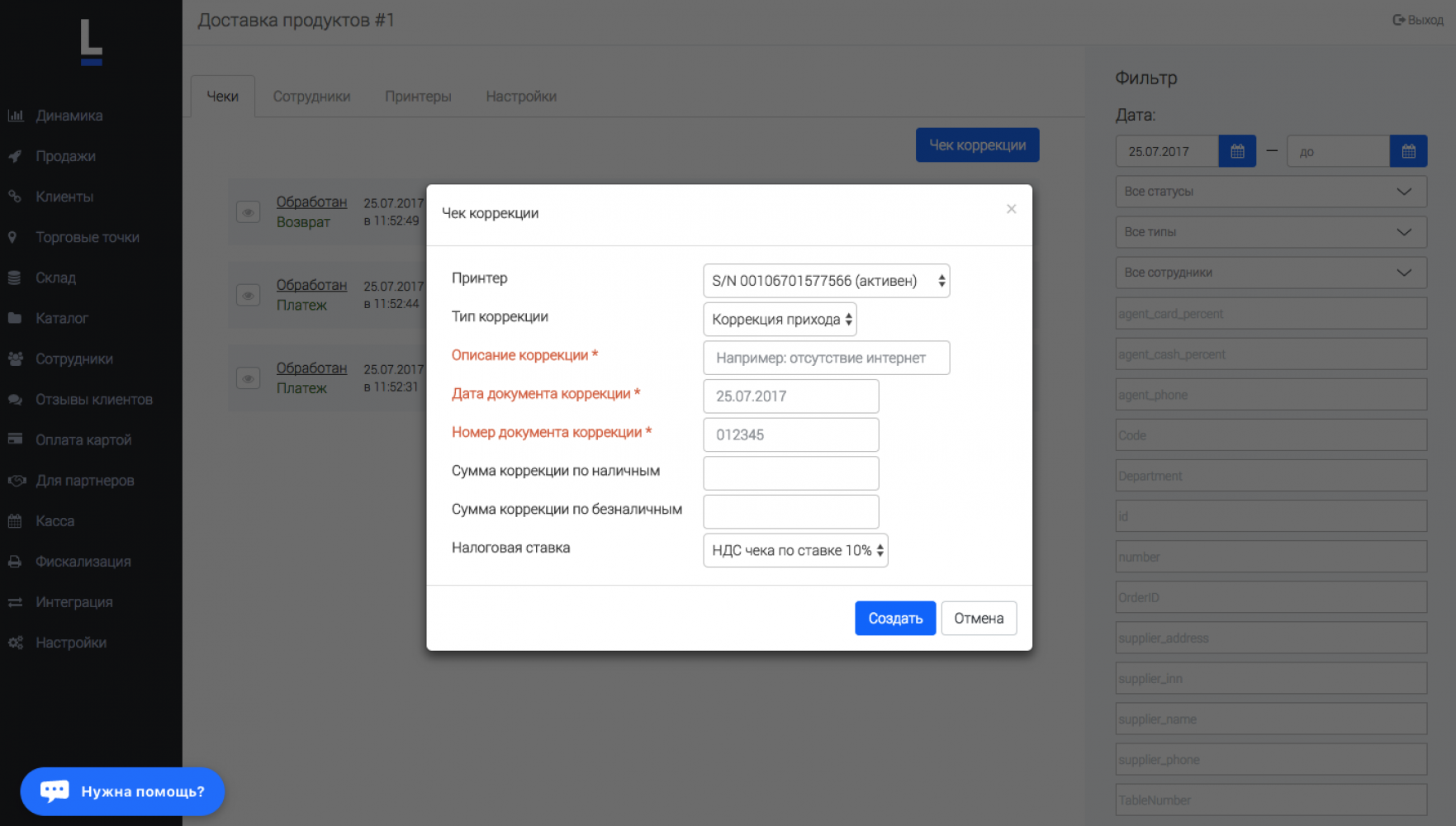Click the Описание коррекции input field
The width and height of the screenshot is (1456, 826).
pos(826,358)
